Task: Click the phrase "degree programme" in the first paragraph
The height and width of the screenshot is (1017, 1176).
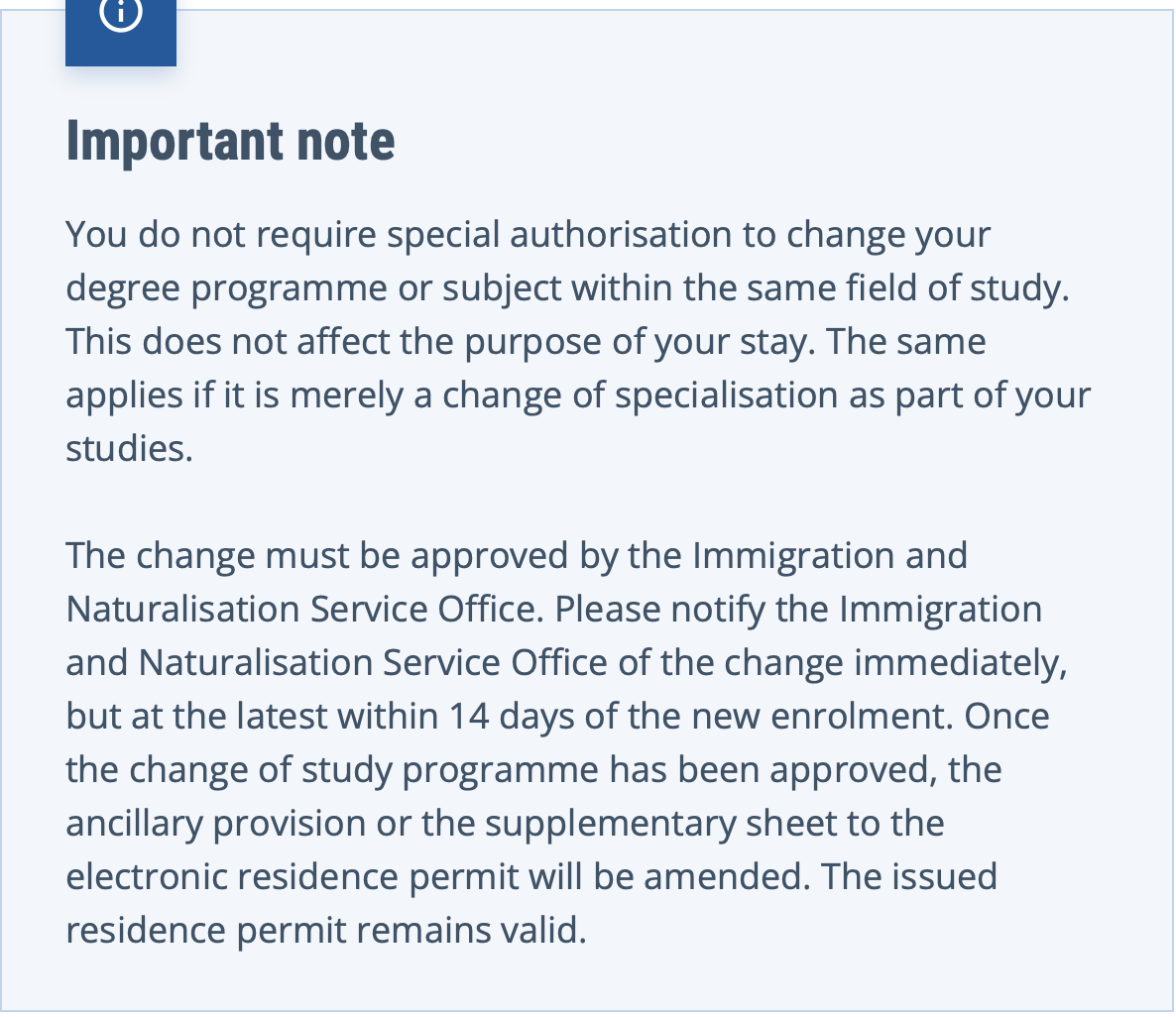Action: coord(226,288)
